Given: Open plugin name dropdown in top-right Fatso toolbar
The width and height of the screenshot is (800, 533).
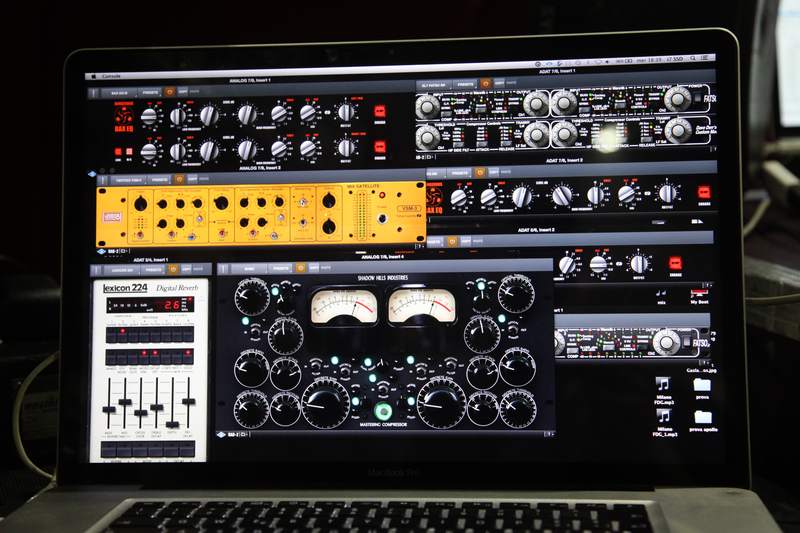Looking at the screenshot, I should point(434,85).
